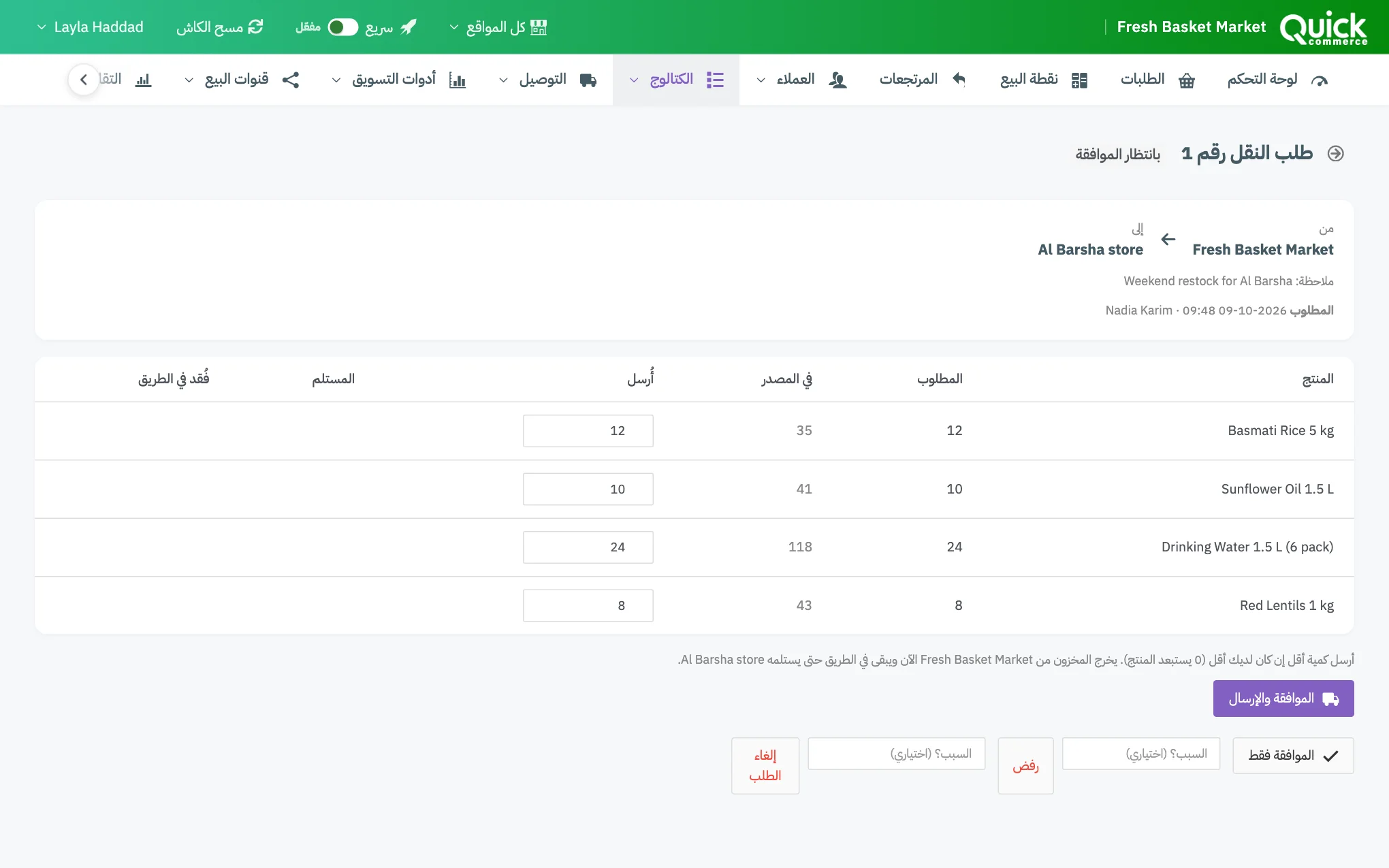
Task: Click the refresh icon for مسح الكاش
Action: (255, 27)
